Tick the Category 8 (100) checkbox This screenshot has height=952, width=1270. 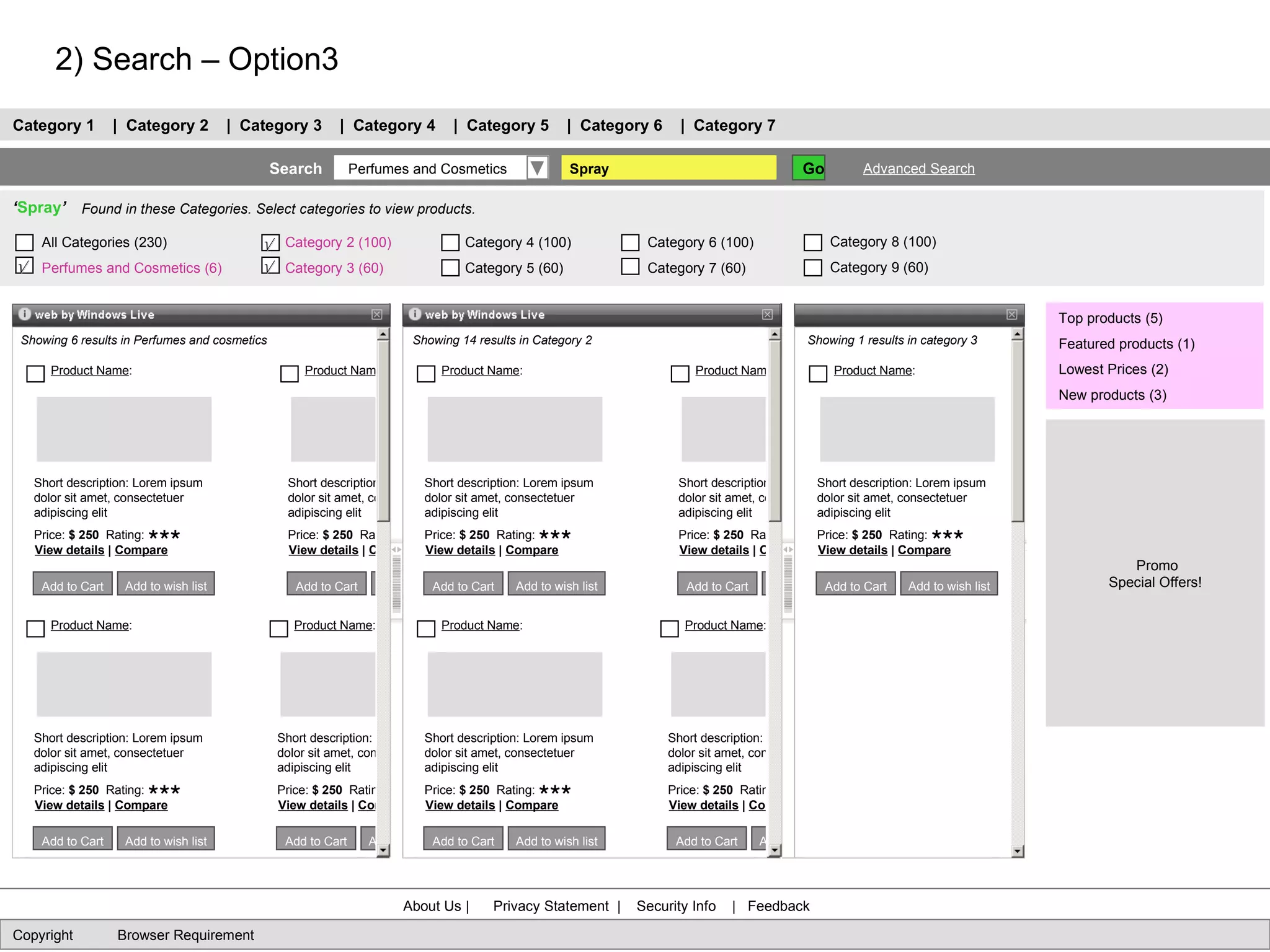(x=812, y=242)
